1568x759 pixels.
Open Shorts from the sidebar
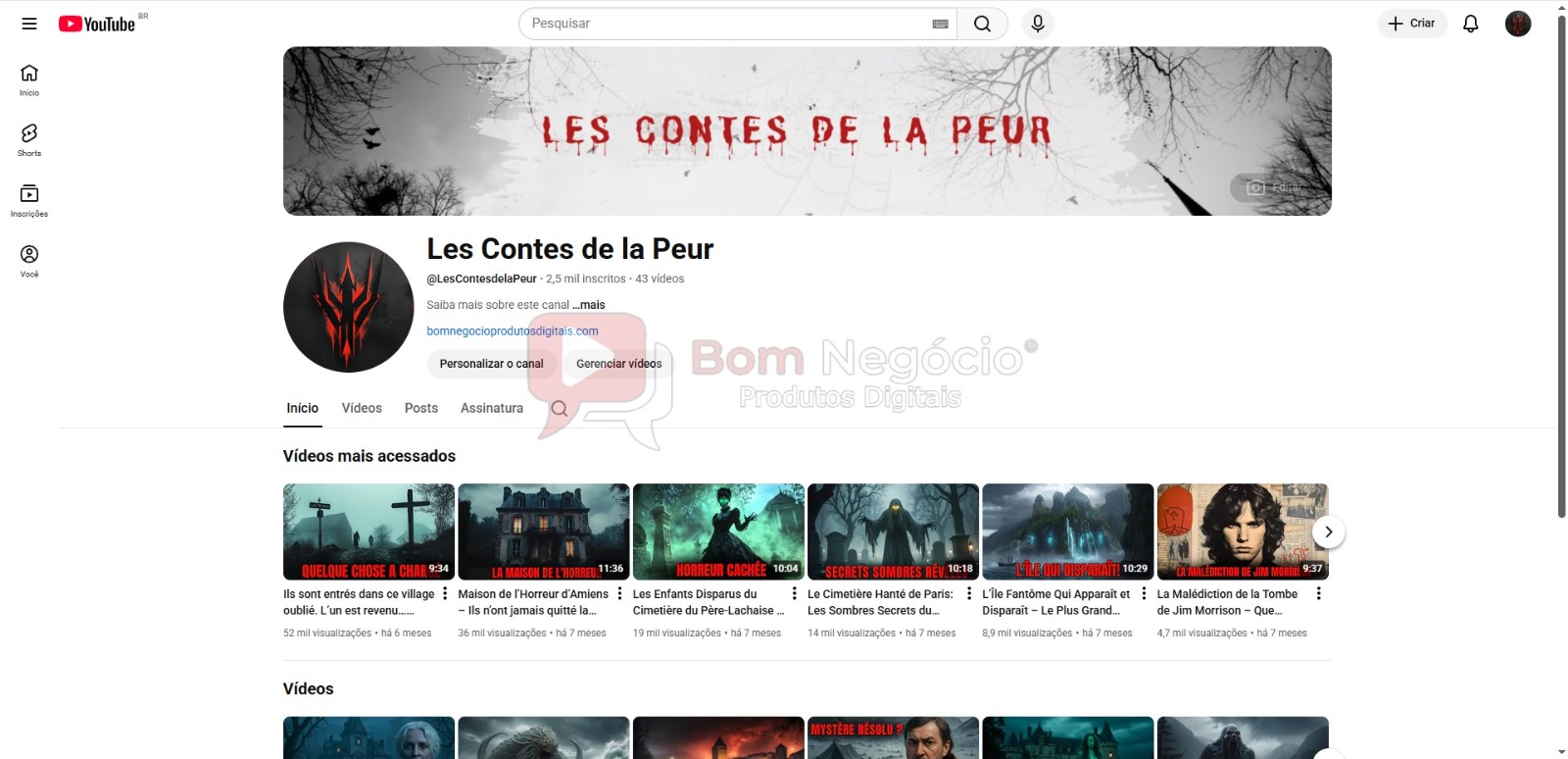pos(29,139)
